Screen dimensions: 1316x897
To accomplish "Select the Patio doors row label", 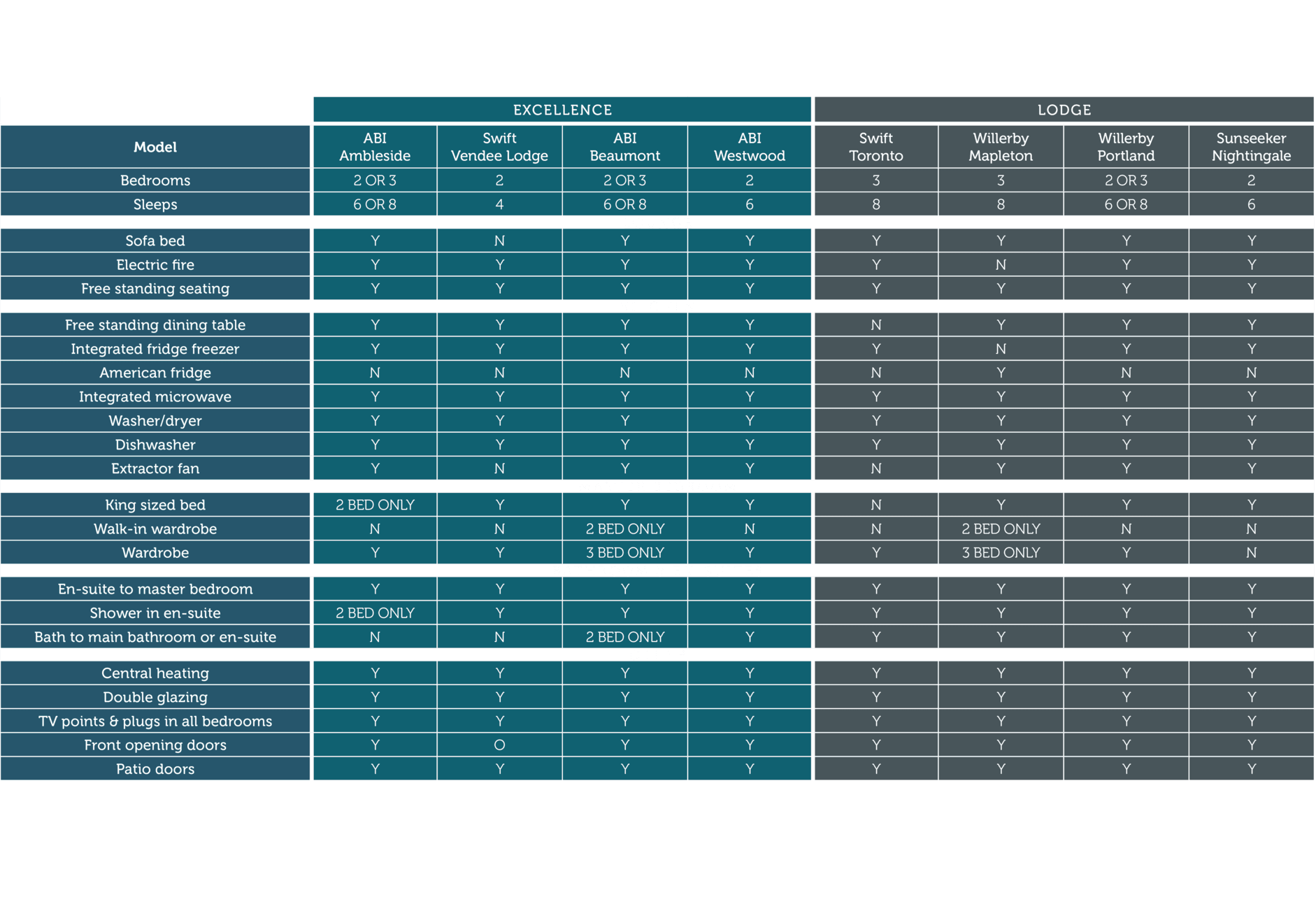I will pyautogui.click(x=155, y=768).
